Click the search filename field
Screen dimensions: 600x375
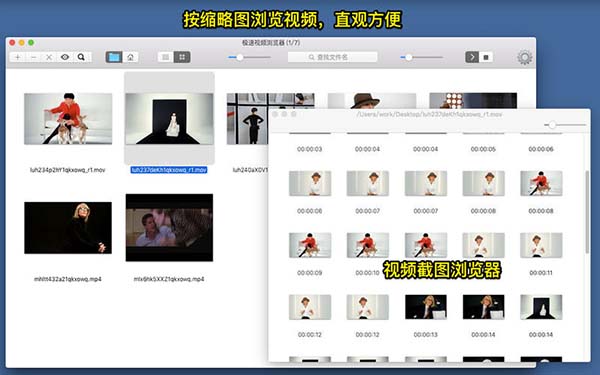(333, 57)
